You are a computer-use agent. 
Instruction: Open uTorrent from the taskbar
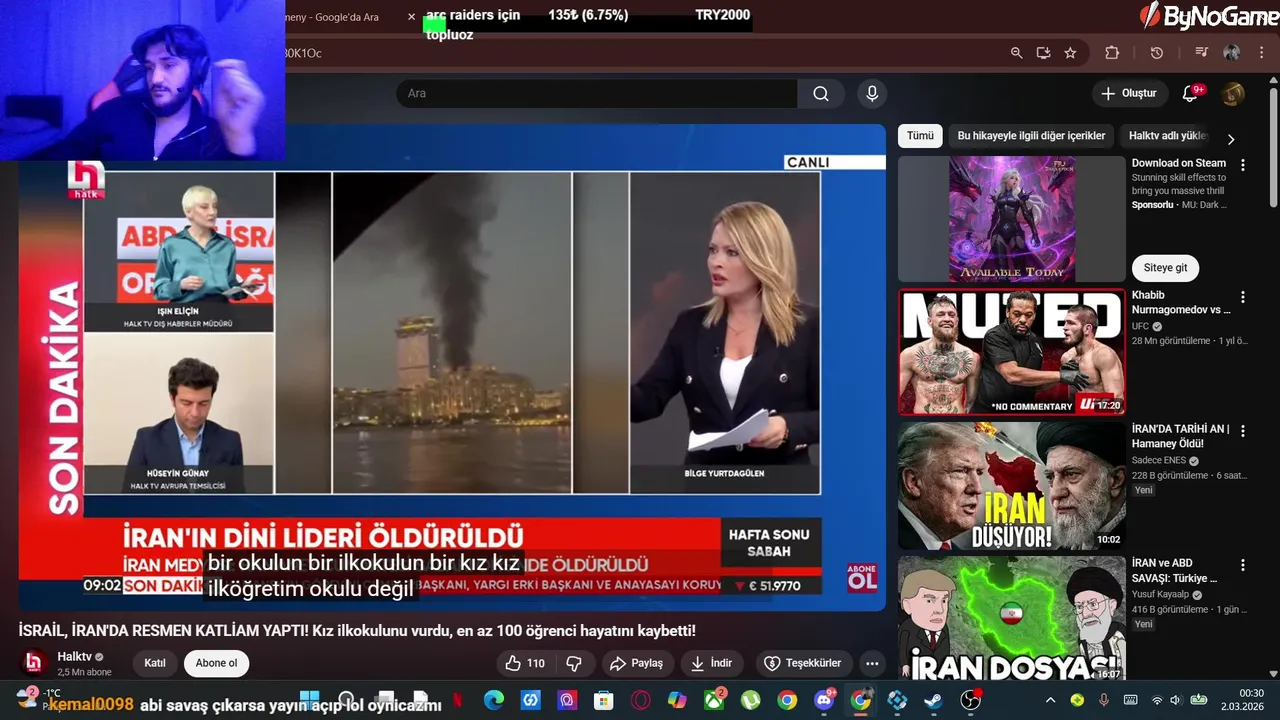coord(751,700)
